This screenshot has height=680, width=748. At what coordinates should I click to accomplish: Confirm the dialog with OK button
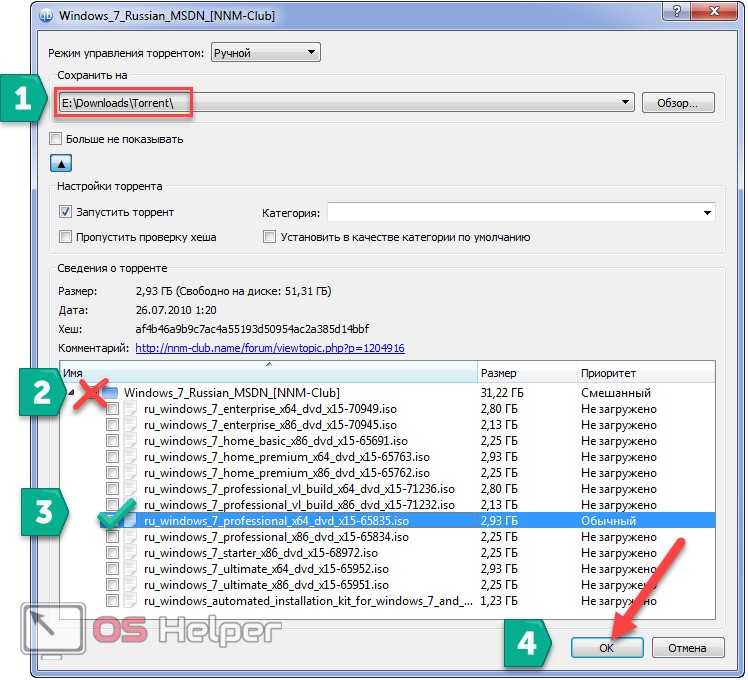pos(607,648)
